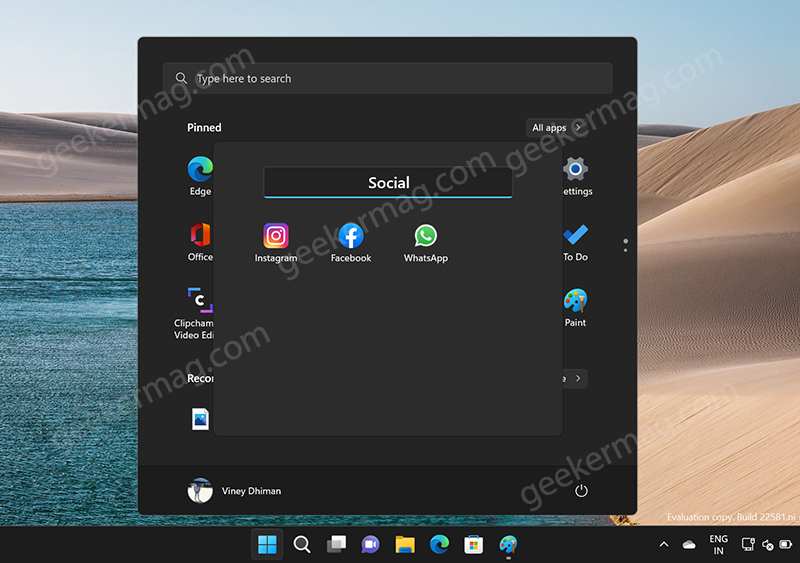
Task: Open Microsoft Store from the taskbar
Action: pos(473,545)
